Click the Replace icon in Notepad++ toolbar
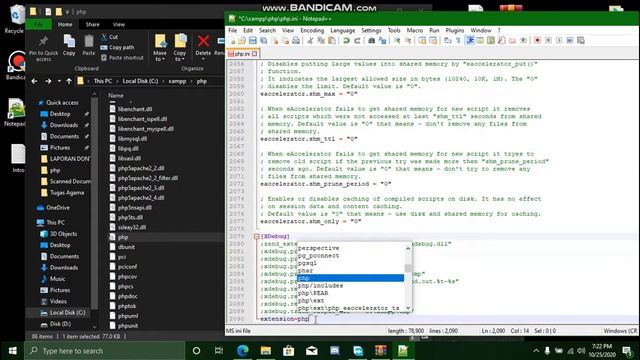 (382, 40)
